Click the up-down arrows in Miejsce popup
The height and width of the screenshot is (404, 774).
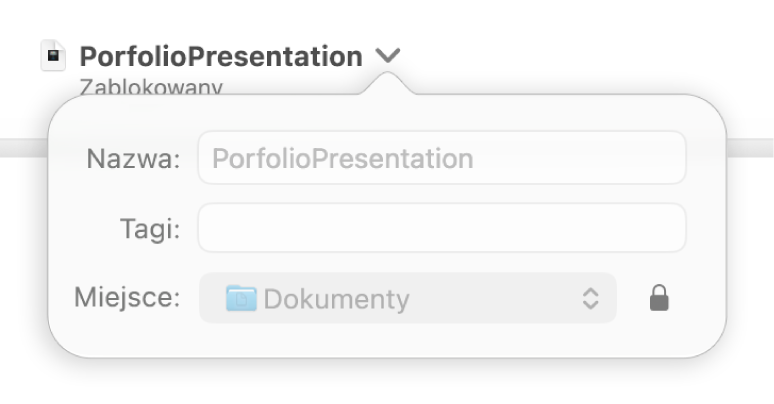pos(590,298)
